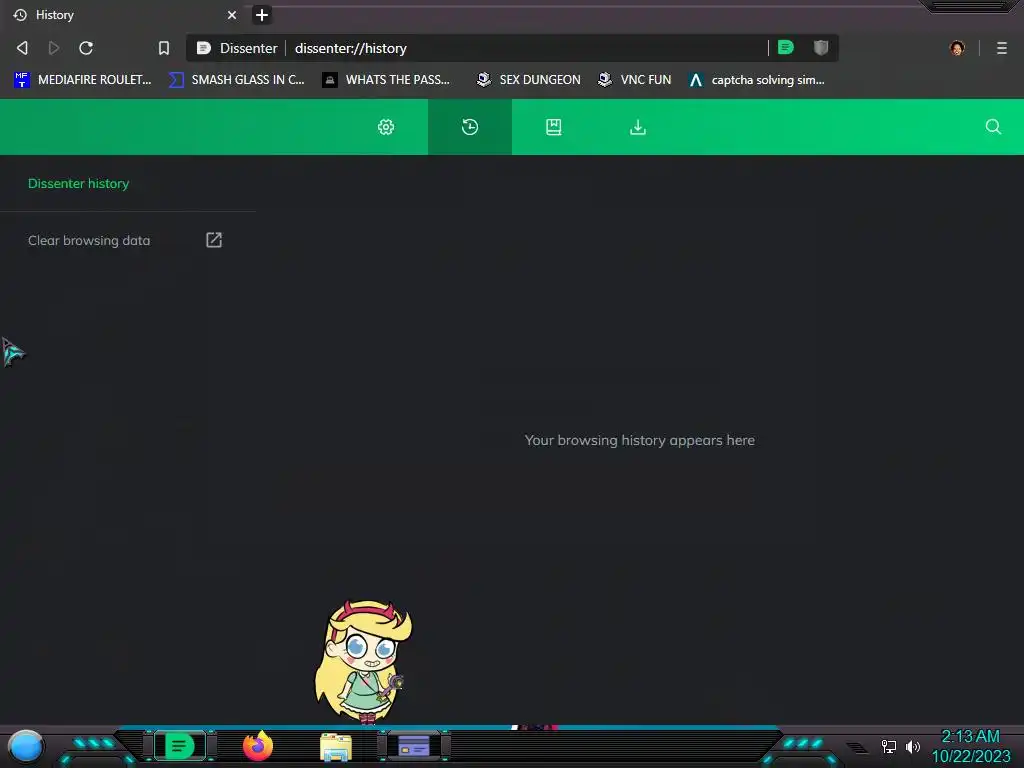1024x768 pixels.
Task: Select Dissenter history in sidebar
Action: coord(78,184)
